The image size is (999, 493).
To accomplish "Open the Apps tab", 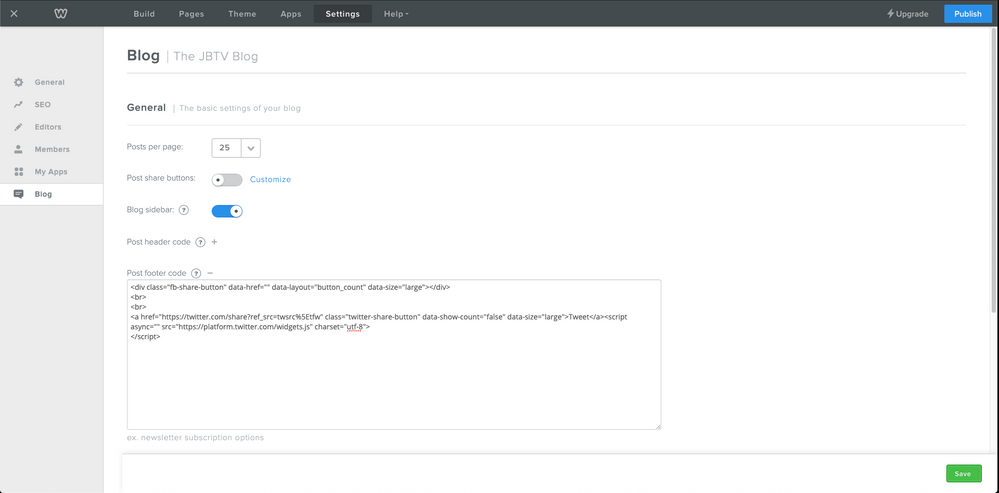I will click(x=291, y=14).
